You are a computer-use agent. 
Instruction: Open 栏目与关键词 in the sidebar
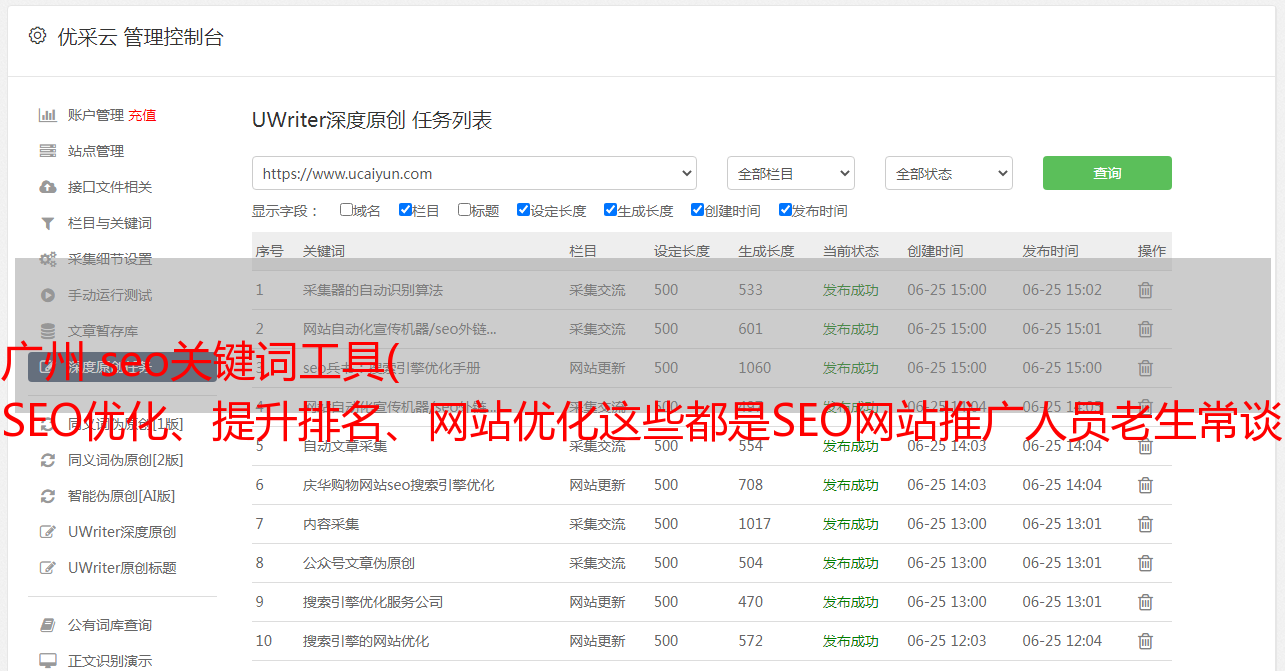point(110,223)
